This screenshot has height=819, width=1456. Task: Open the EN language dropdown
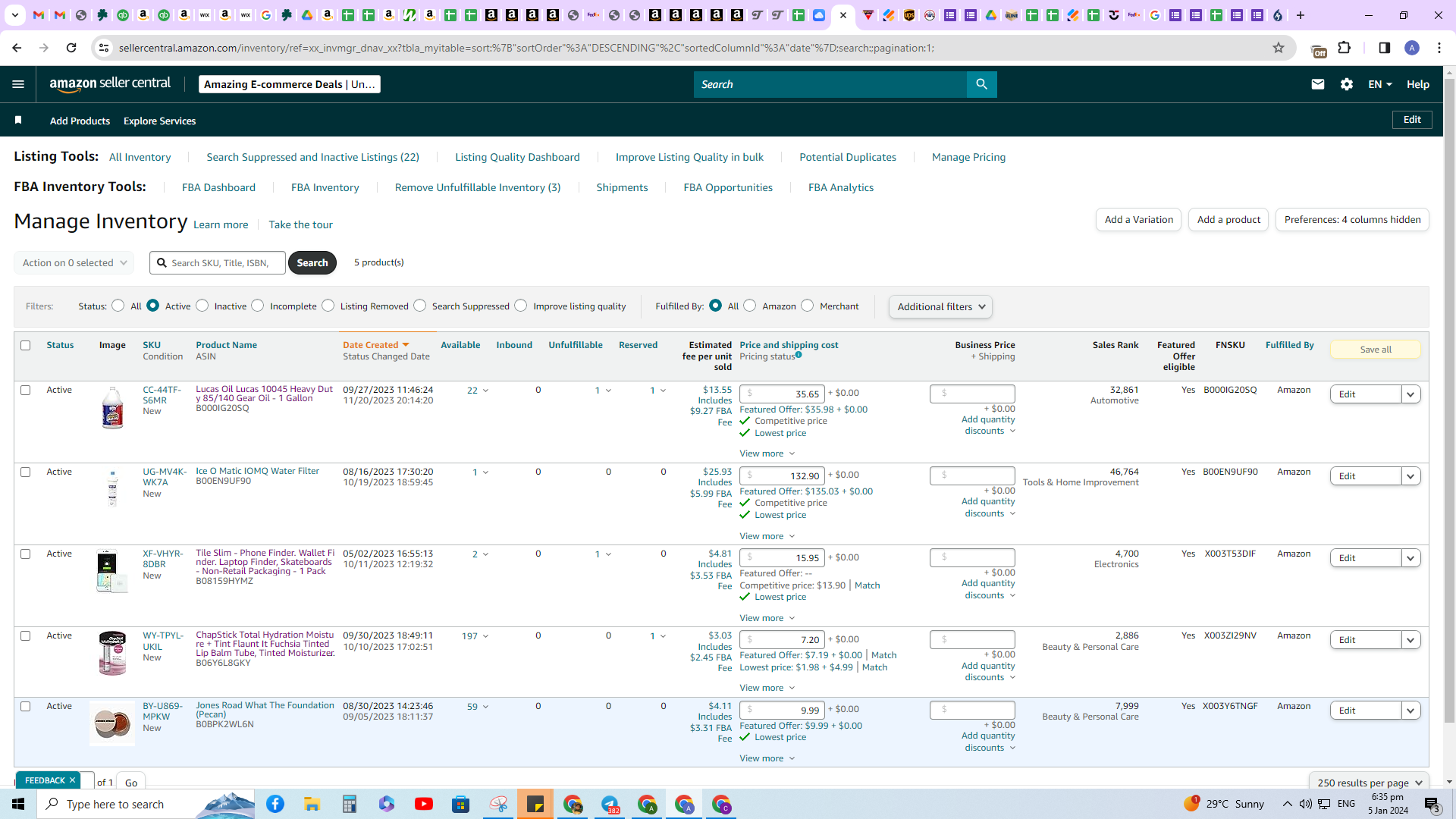tap(1380, 84)
